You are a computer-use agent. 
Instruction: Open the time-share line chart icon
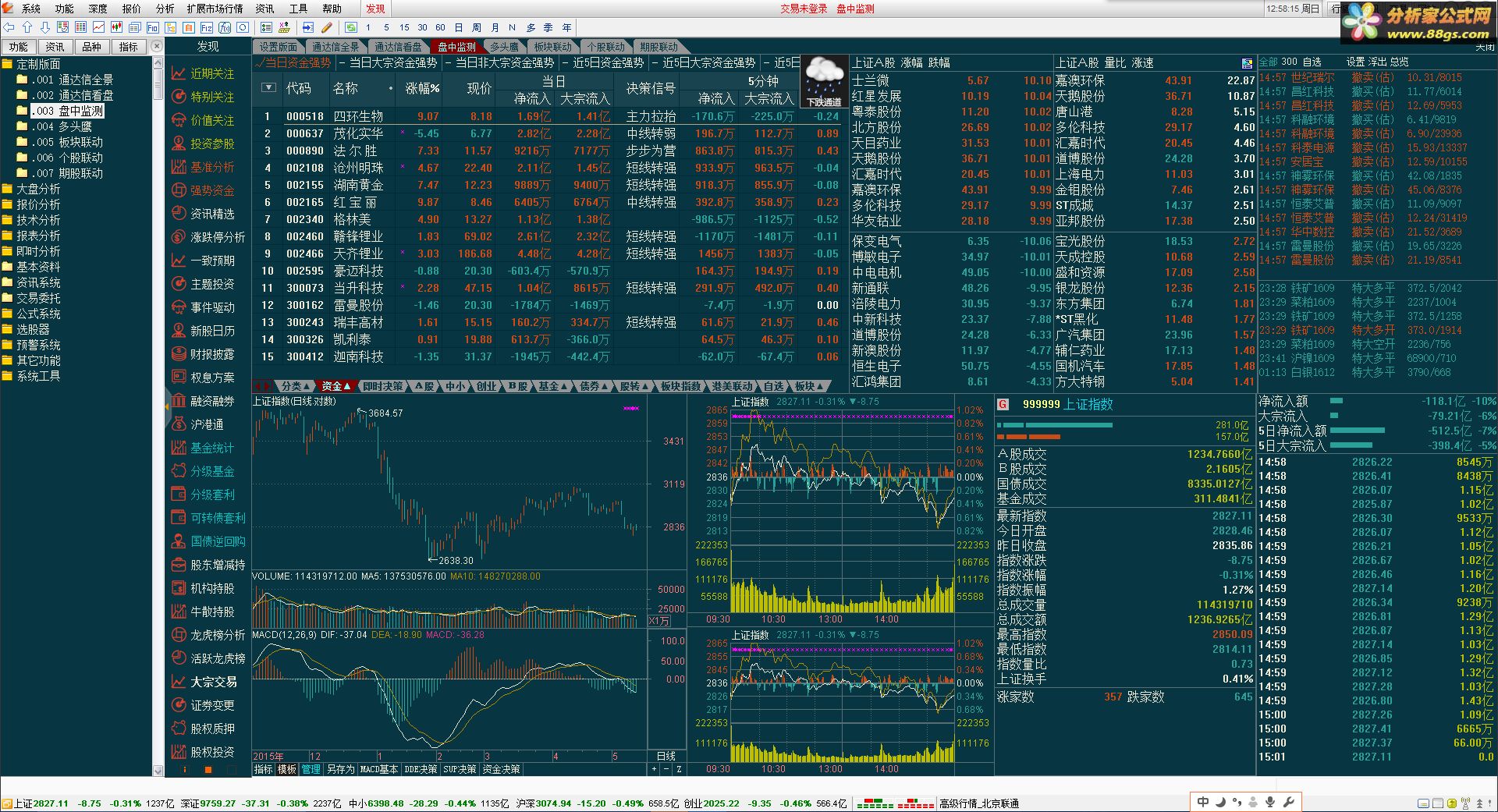pyautogui.click(x=99, y=27)
